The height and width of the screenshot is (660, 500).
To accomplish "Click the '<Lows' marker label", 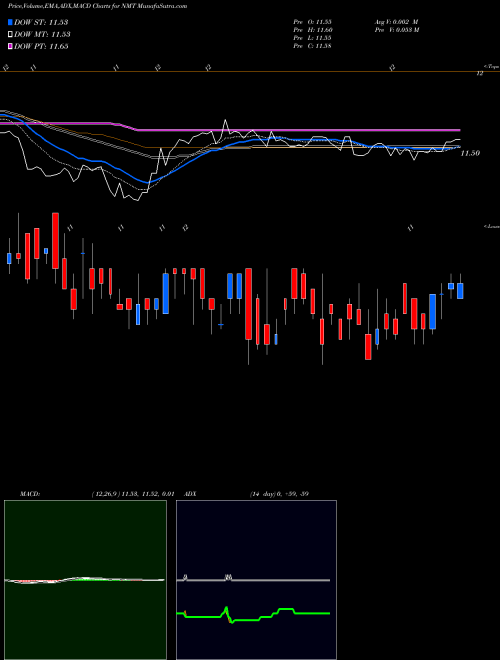I will (x=491, y=226).
